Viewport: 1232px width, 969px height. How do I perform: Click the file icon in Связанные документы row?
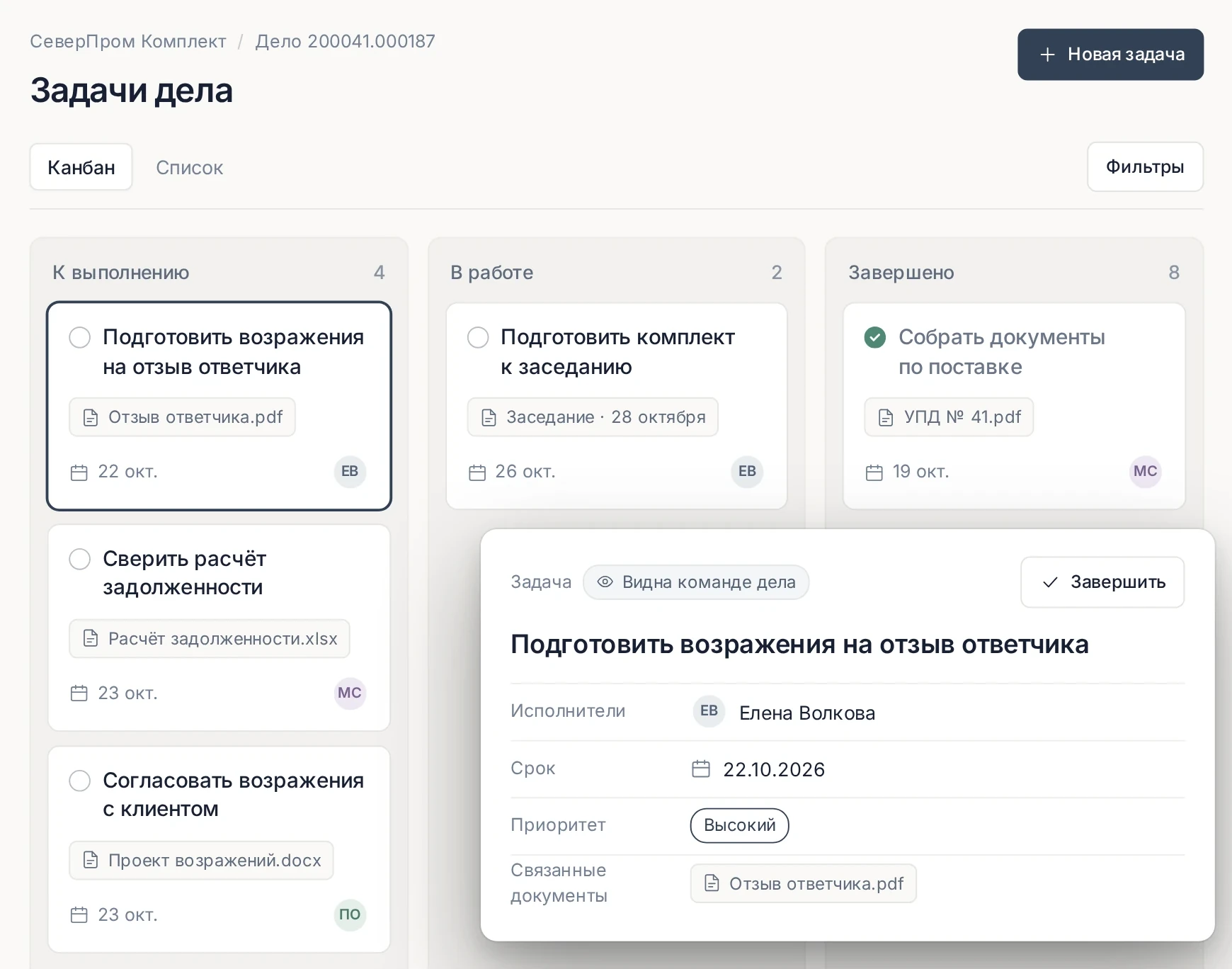pyautogui.click(x=712, y=883)
